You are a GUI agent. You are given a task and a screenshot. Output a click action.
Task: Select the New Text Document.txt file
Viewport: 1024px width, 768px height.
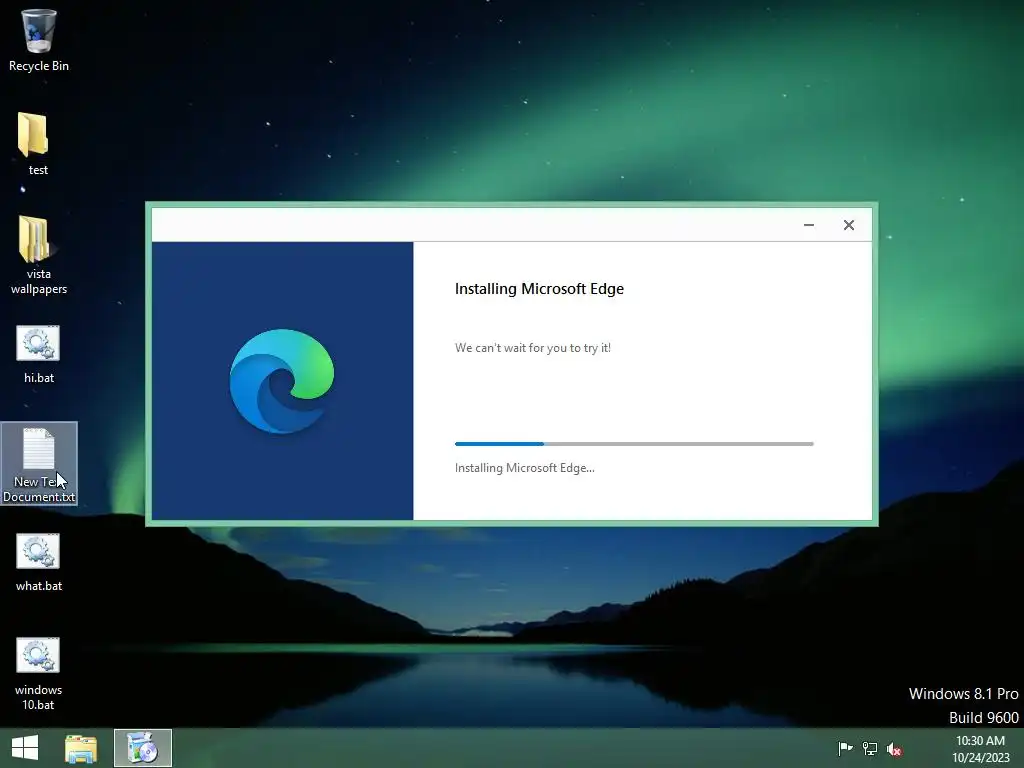coord(39,464)
